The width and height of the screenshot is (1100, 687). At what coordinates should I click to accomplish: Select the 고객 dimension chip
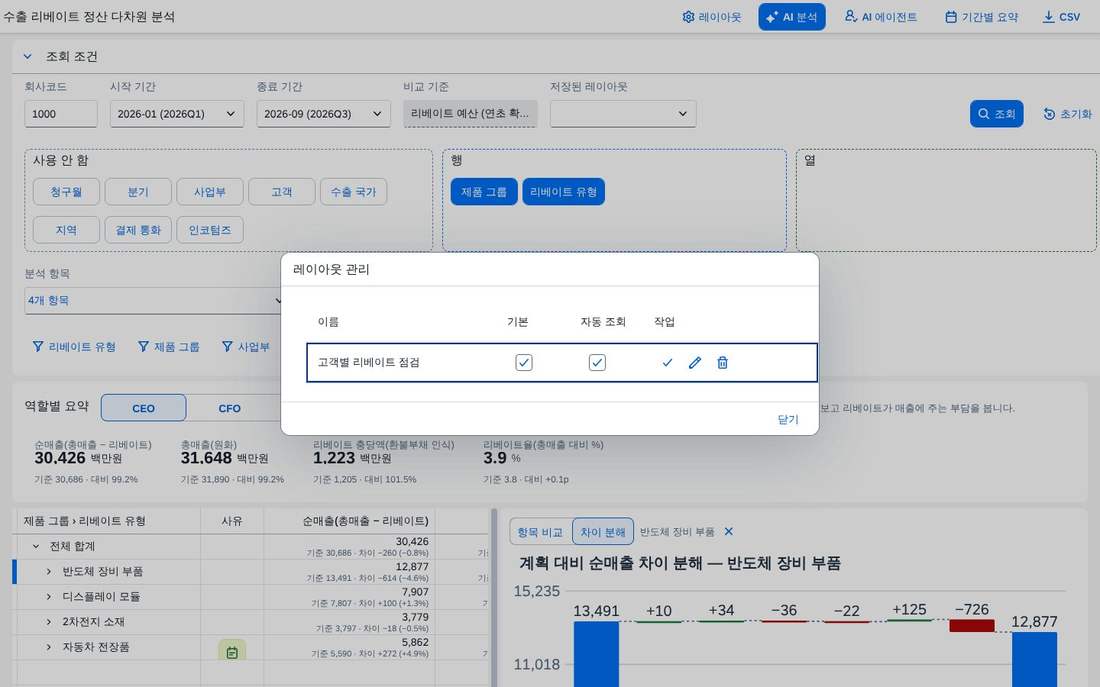tap(282, 192)
